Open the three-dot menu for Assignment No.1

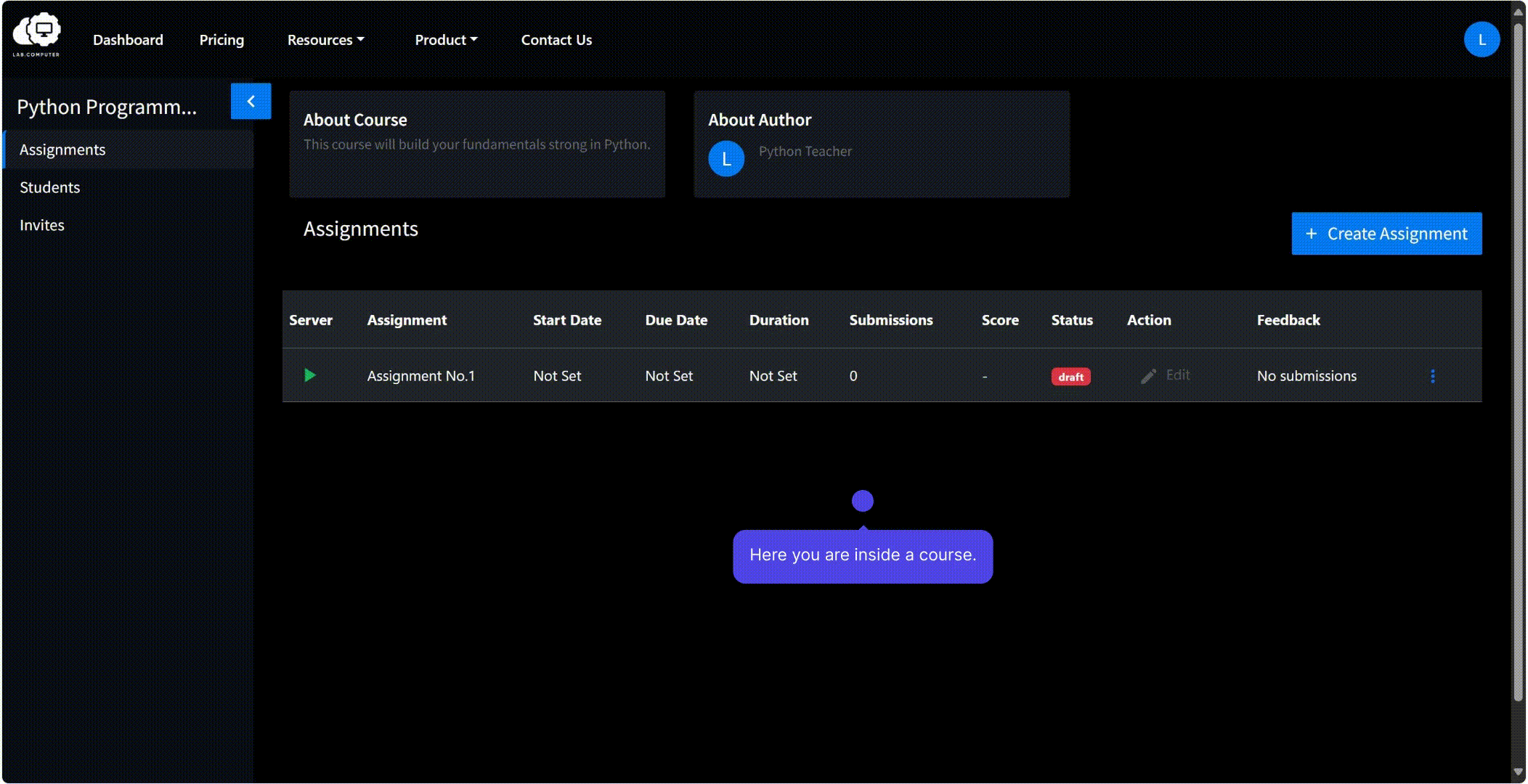pyautogui.click(x=1432, y=376)
